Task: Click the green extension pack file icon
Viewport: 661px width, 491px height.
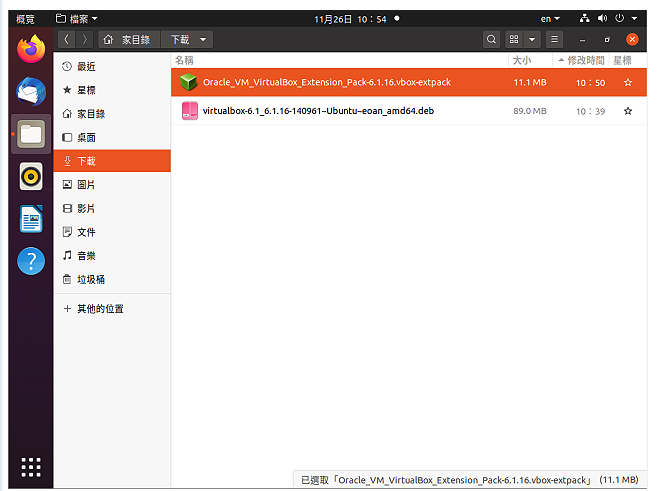Action: (189, 82)
